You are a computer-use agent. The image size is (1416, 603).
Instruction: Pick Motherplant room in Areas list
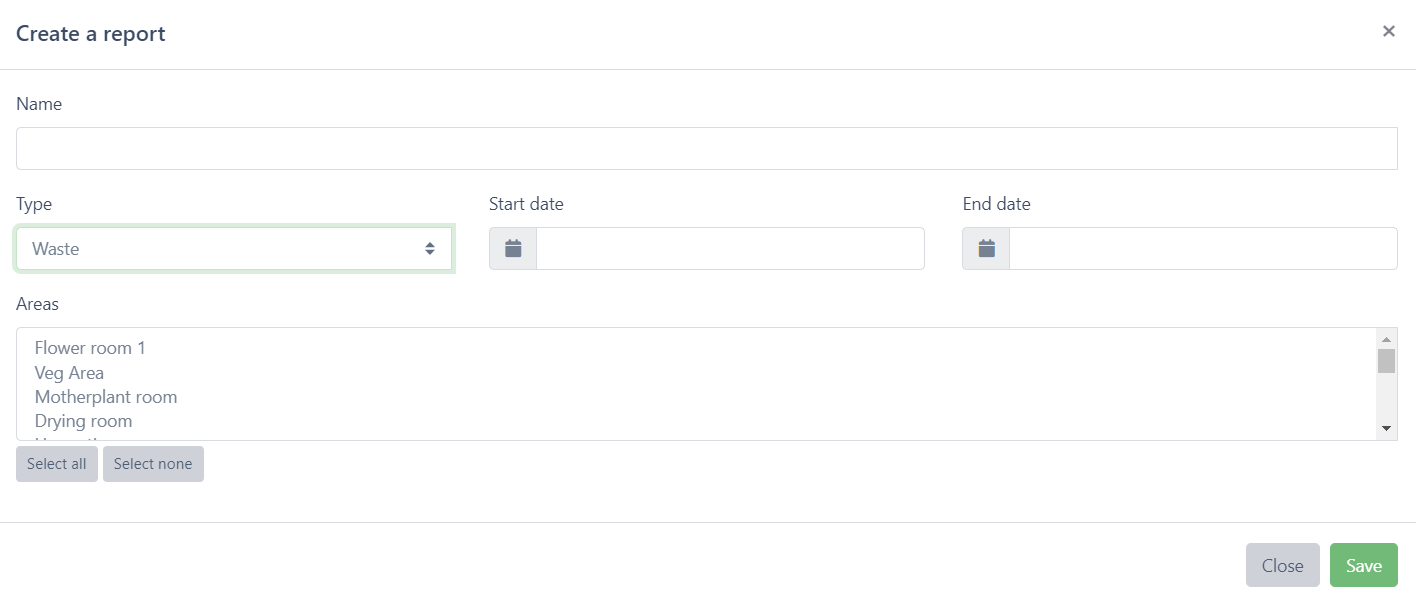(105, 397)
